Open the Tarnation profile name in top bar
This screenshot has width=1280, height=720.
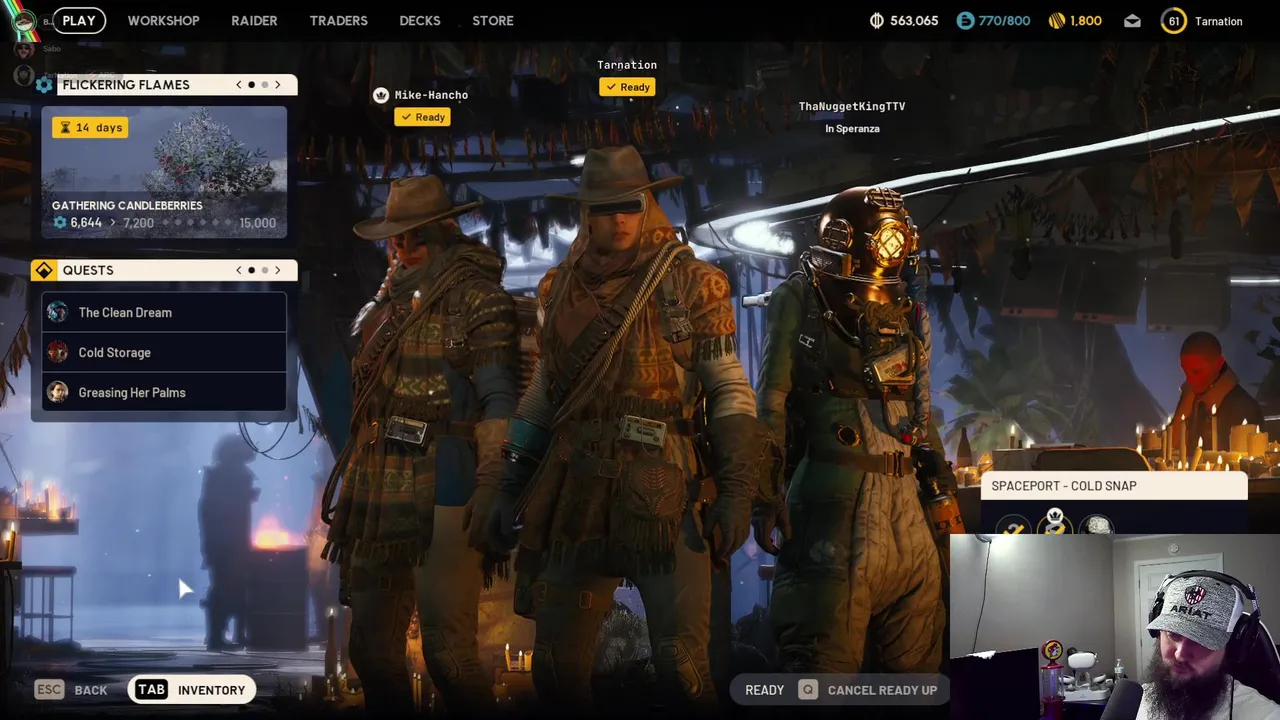[1218, 21]
